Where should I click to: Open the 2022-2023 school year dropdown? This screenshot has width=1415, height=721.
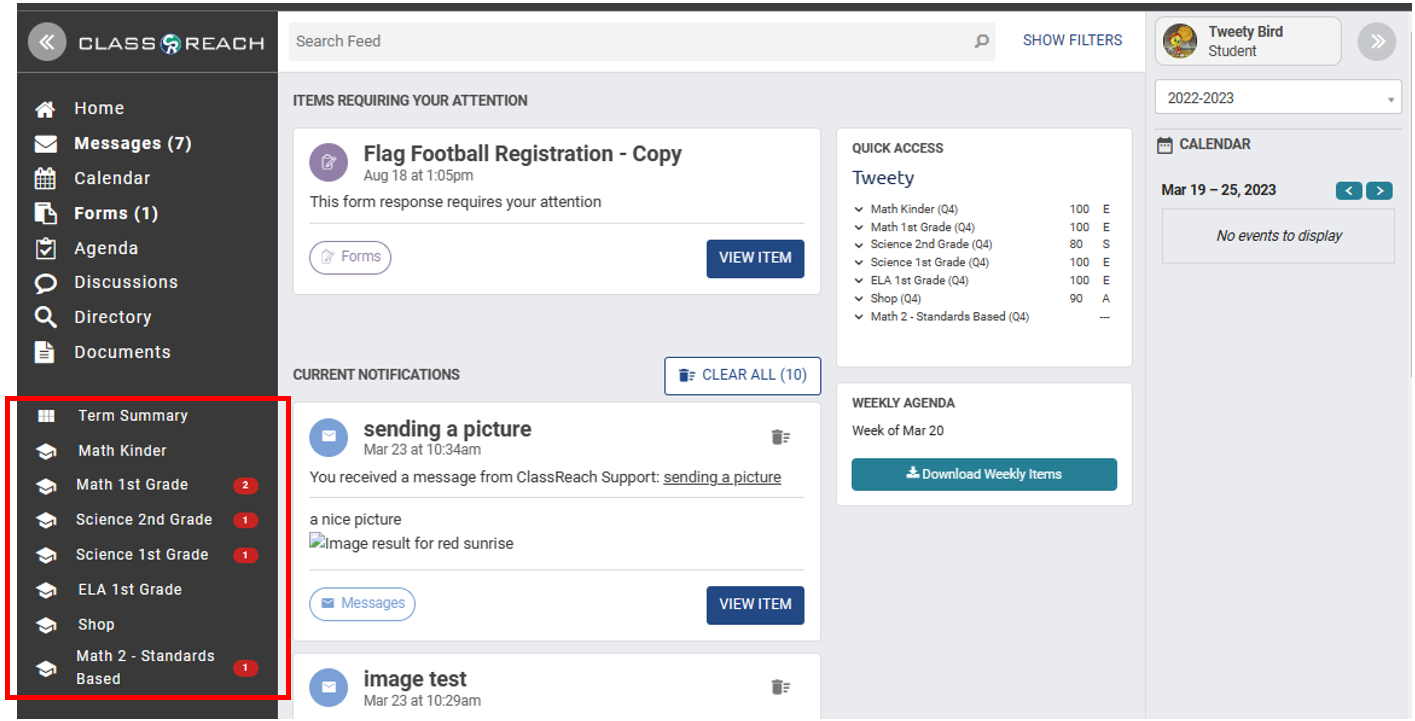[1278, 97]
